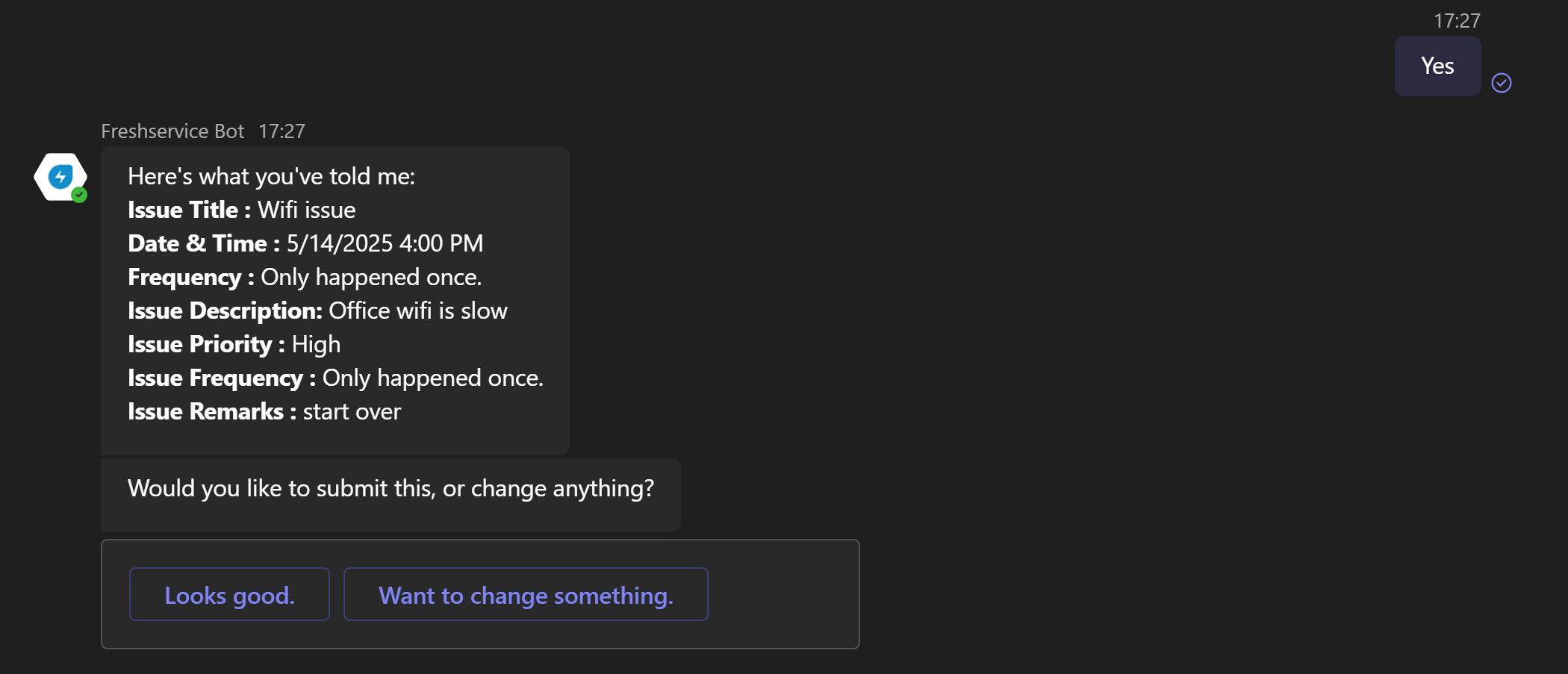Image resolution: width=1568 pixels, height=674 pixels.
Task: Click the Looks good. button
Action: coord(229,594)
